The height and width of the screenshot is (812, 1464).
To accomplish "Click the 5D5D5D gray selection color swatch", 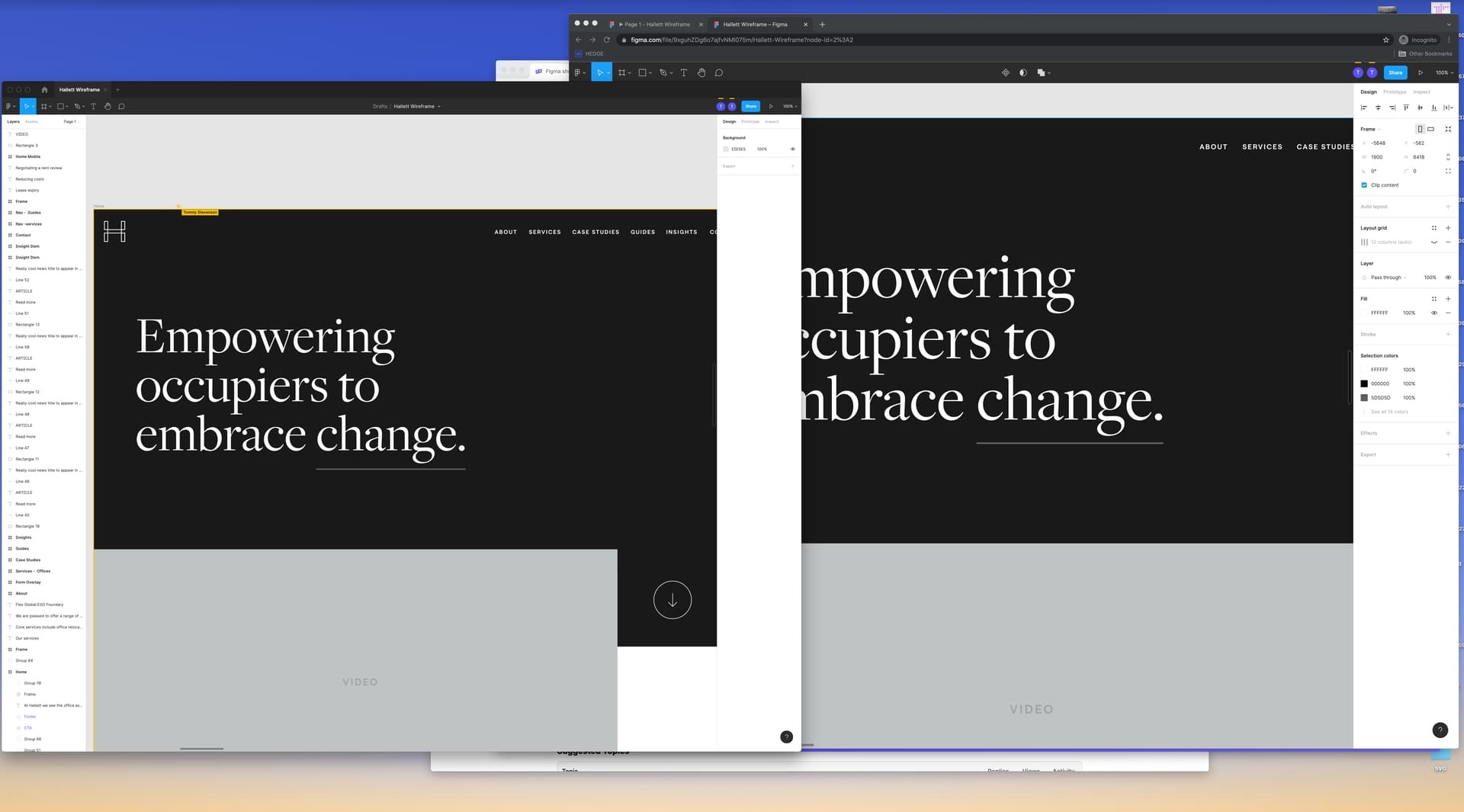I will coord(1364,398).
